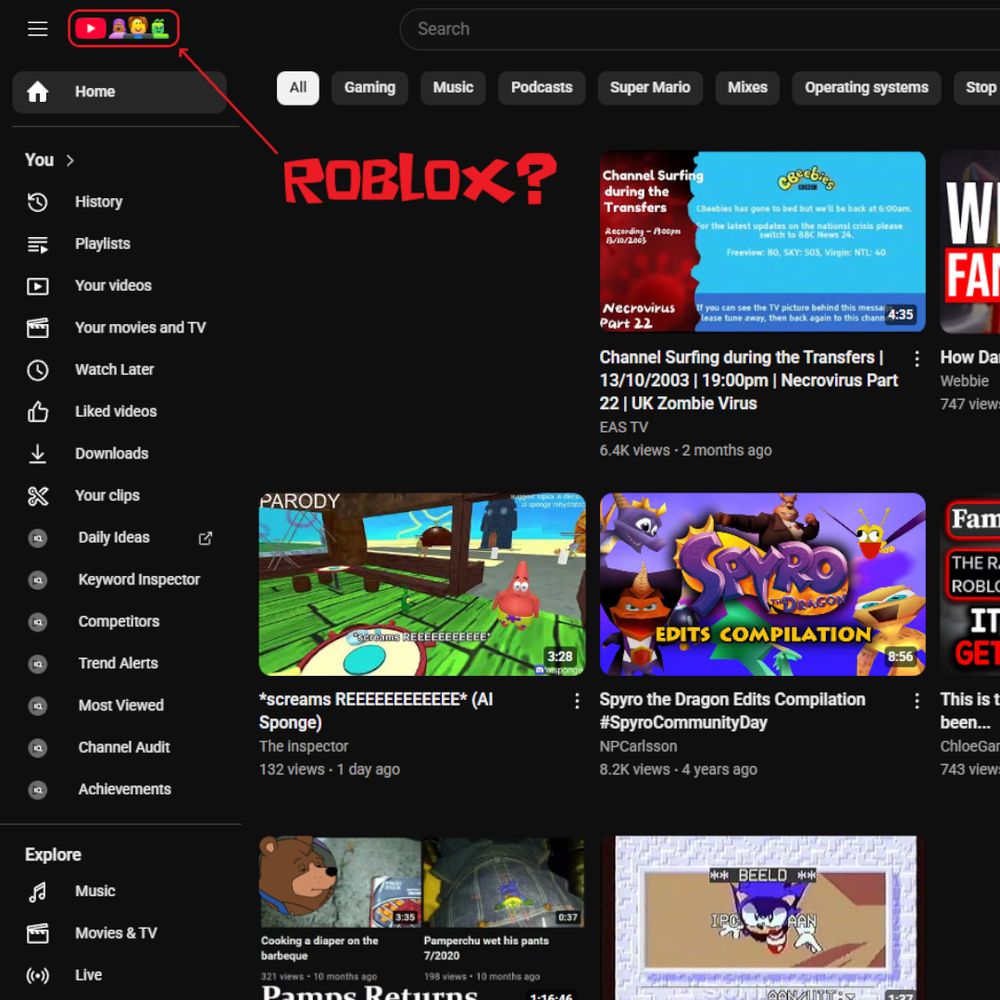Screen dimensions: 1000x1000
Task: Click the Watch Later clock icon
Action: click(38, 370)
